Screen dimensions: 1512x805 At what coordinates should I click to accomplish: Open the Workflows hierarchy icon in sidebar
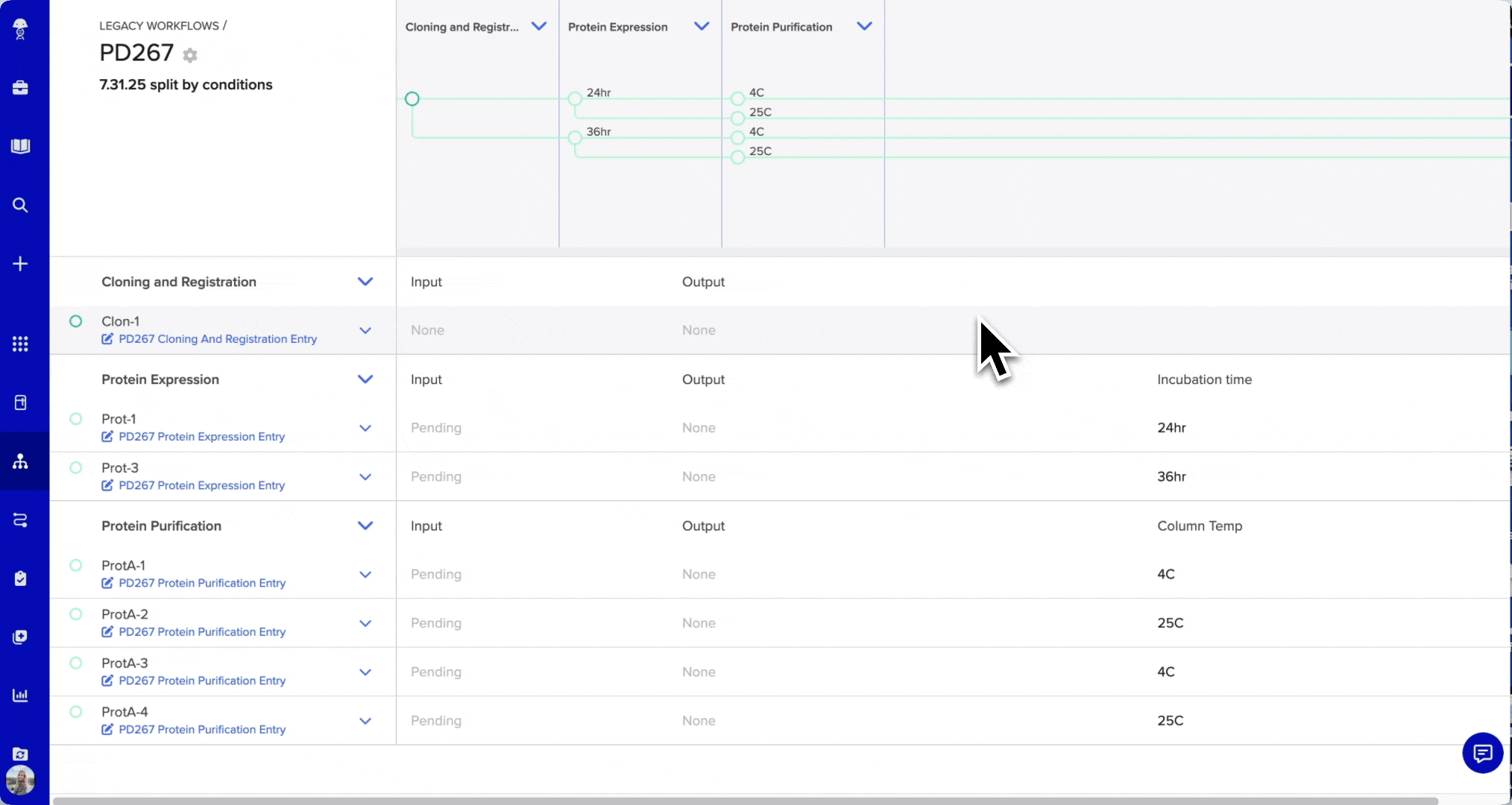(20, 462)
